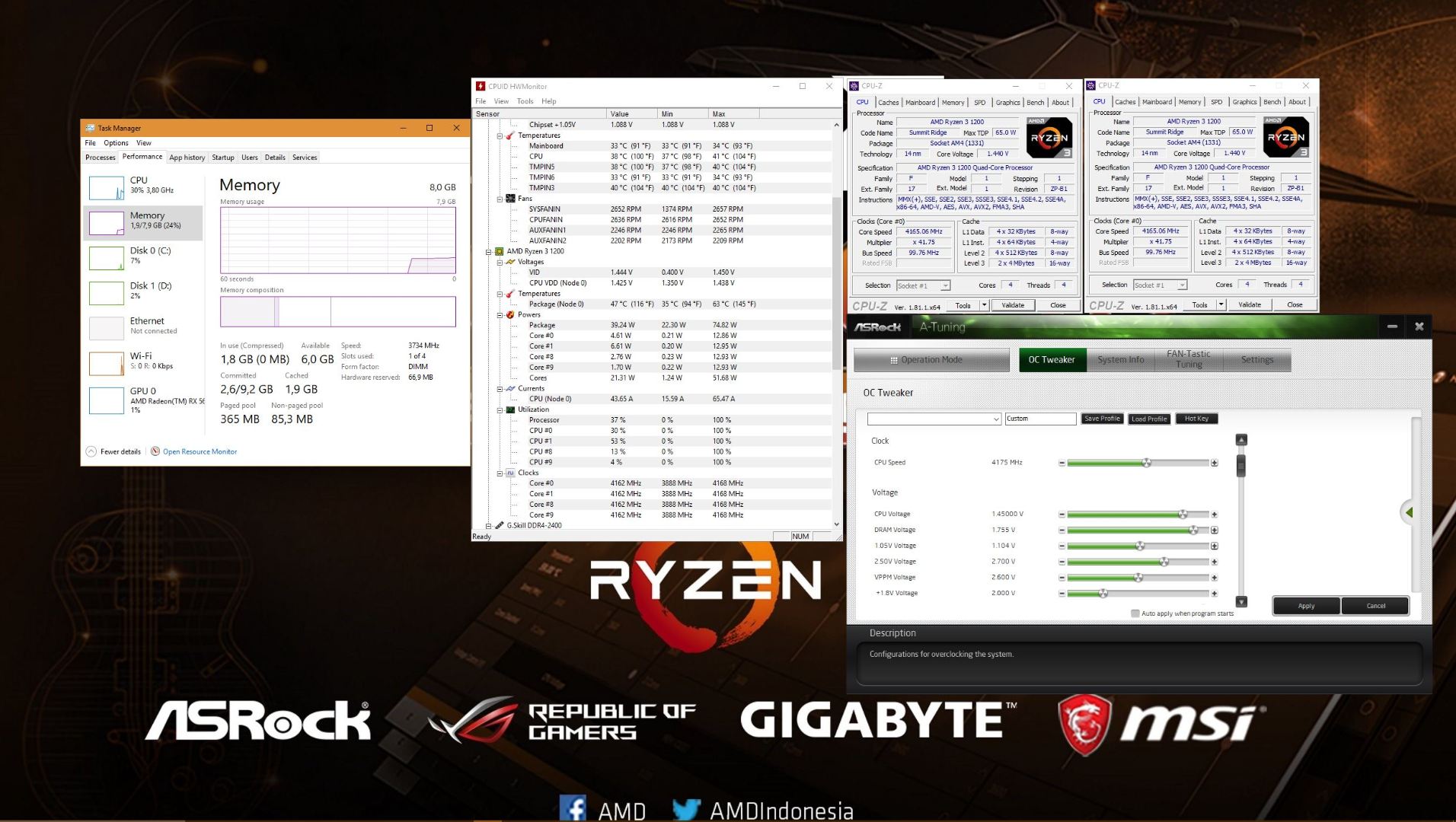This screenshot has width=1456, height=822.
Task: Click the Load Profile button
Action: [1149, 419]
